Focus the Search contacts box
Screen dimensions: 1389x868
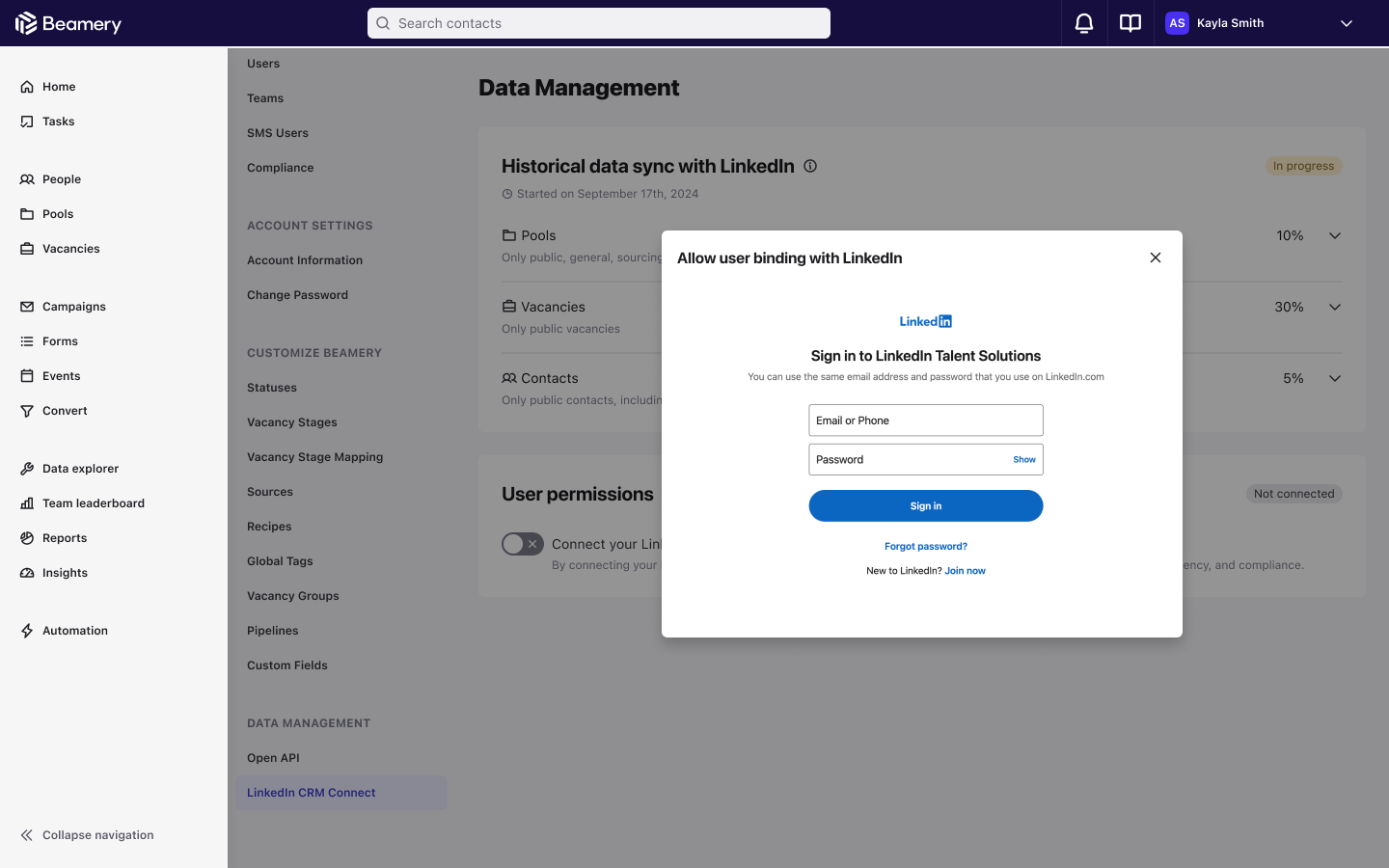pos(599,23)
